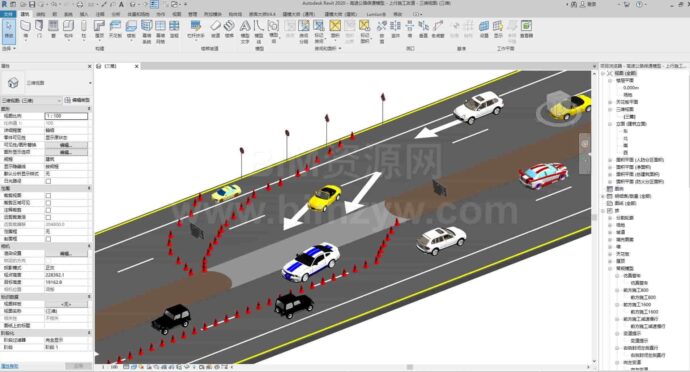This screenshot has width=690, height=372.
Task: Switch to the Architecture ribbon tab
Action: pyautogui.click(x=25, y=14)
